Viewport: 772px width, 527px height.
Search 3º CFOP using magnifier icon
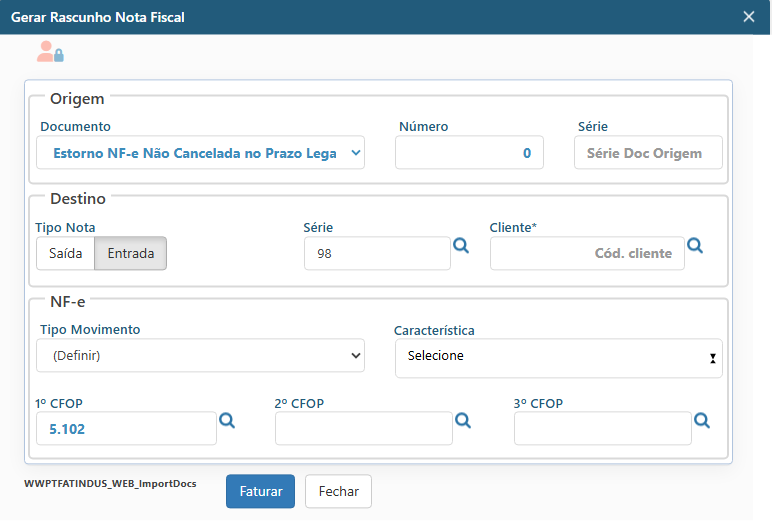(701, 421)
